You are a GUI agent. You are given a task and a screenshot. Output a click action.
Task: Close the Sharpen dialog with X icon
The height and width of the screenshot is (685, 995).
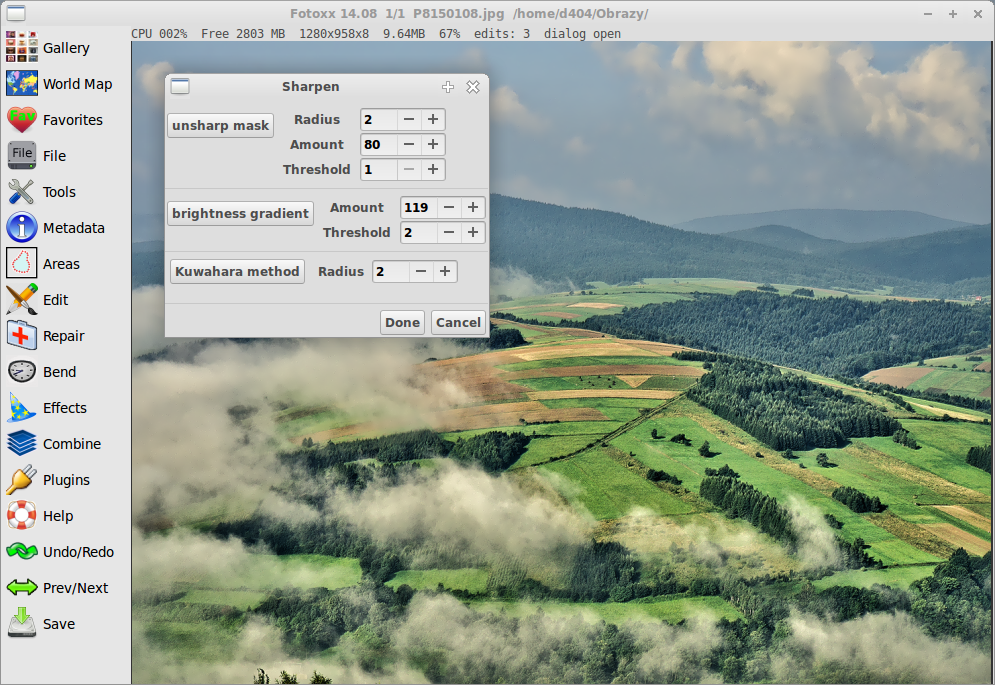pyautogui.click(x=473, y=87)
